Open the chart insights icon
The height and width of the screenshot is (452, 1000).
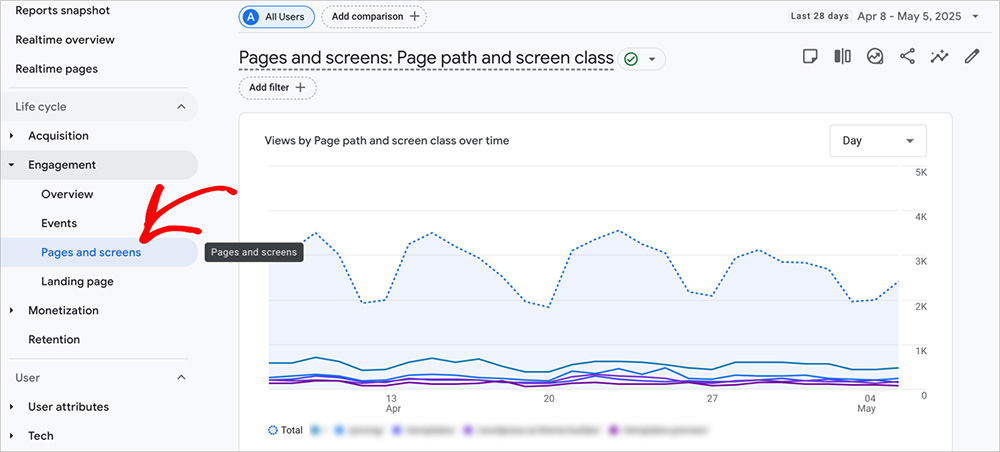(x=875, y=57)
